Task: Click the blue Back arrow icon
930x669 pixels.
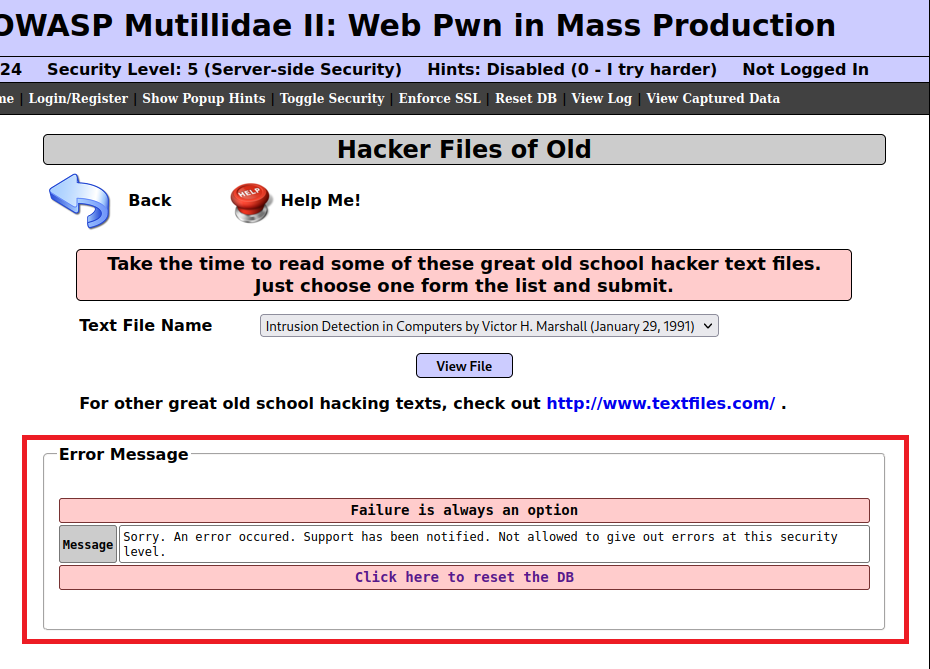Action: point(79,201)
